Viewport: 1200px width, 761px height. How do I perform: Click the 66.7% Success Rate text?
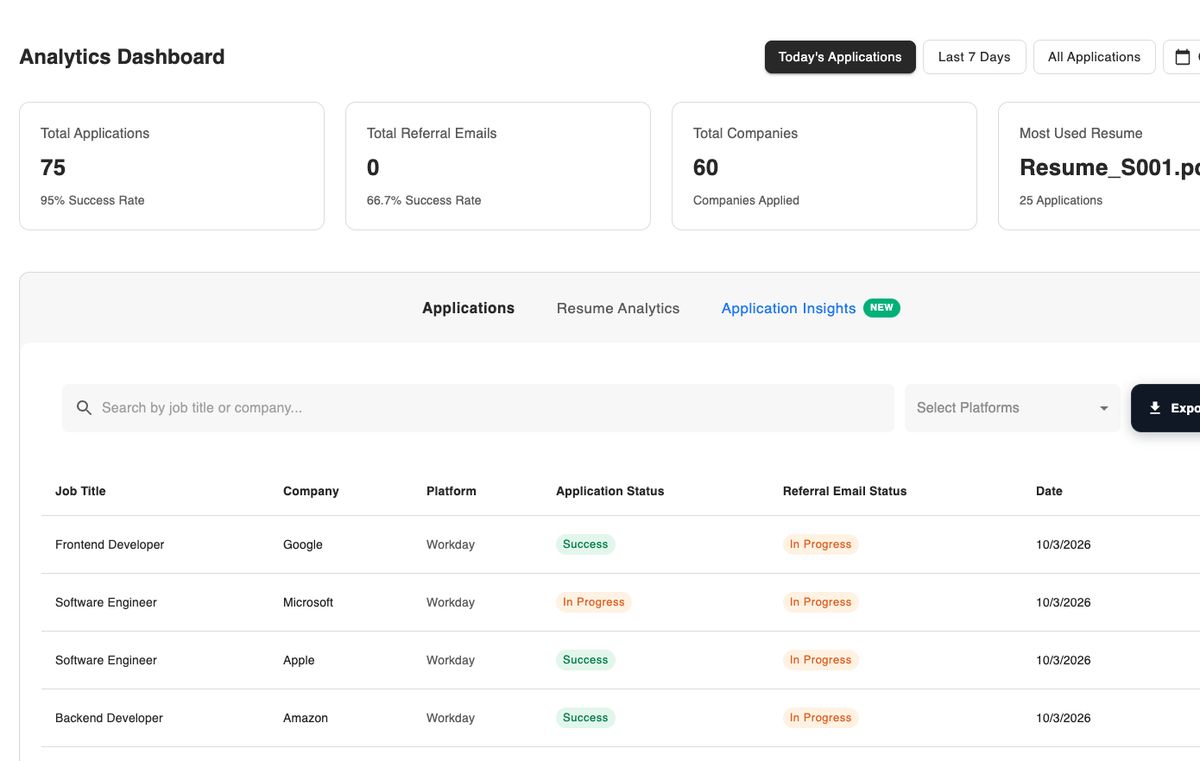[424, 200]
